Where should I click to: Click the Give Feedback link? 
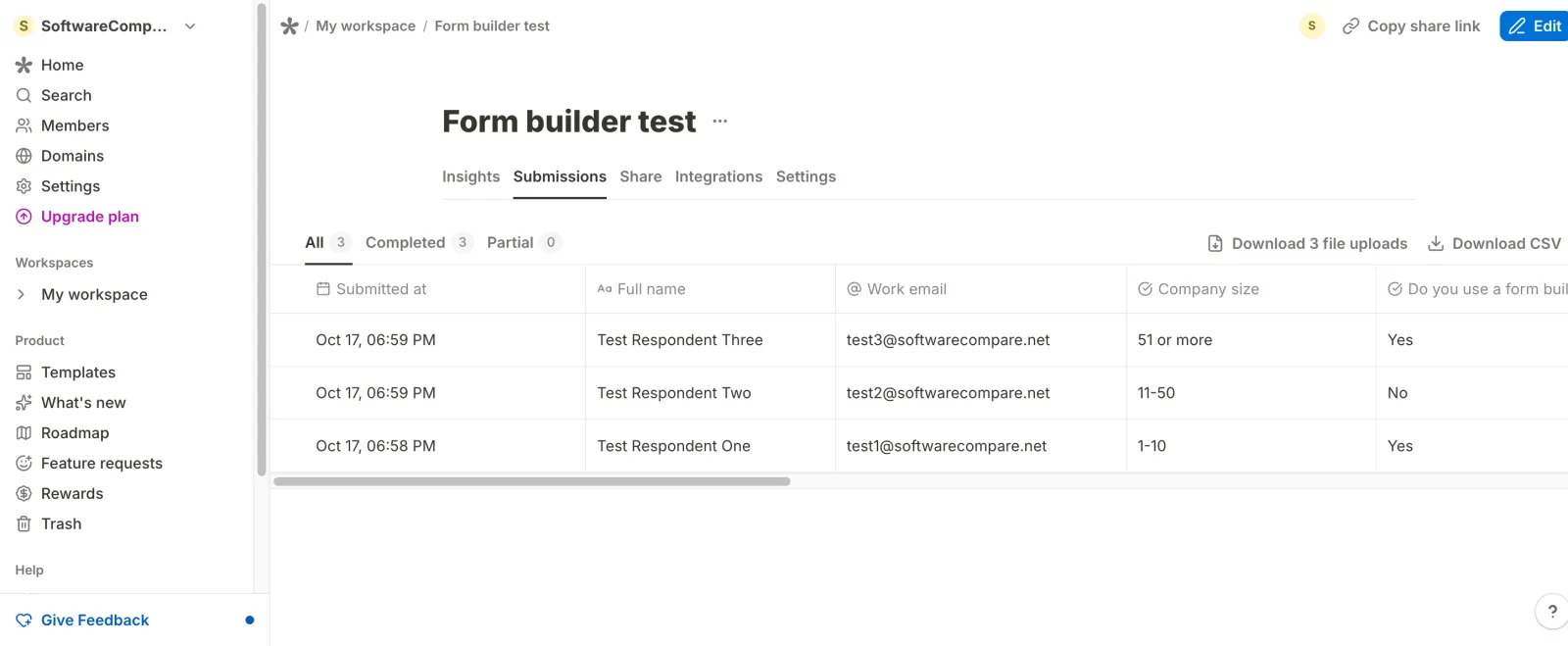click(95, 621)
